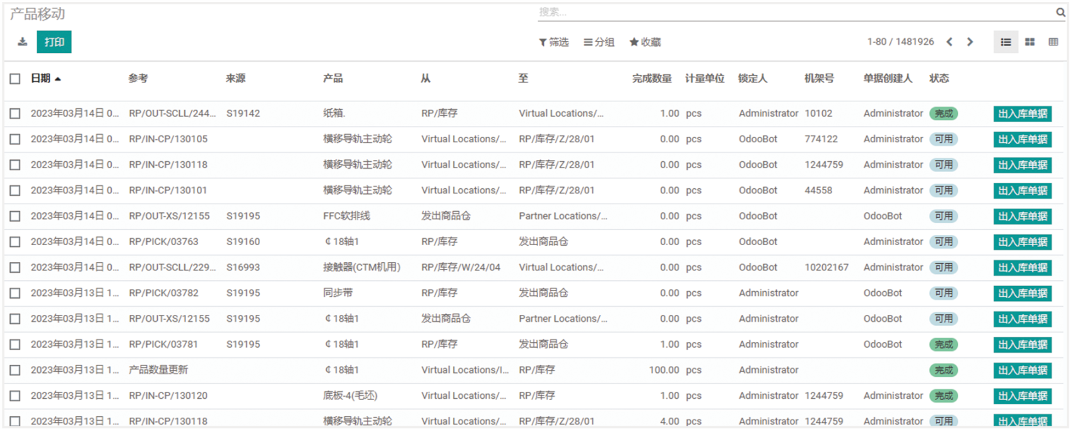This screenshot has width=1070, height=429.
Task: Sort by the 日期 column header
Action: coord(41,78)
